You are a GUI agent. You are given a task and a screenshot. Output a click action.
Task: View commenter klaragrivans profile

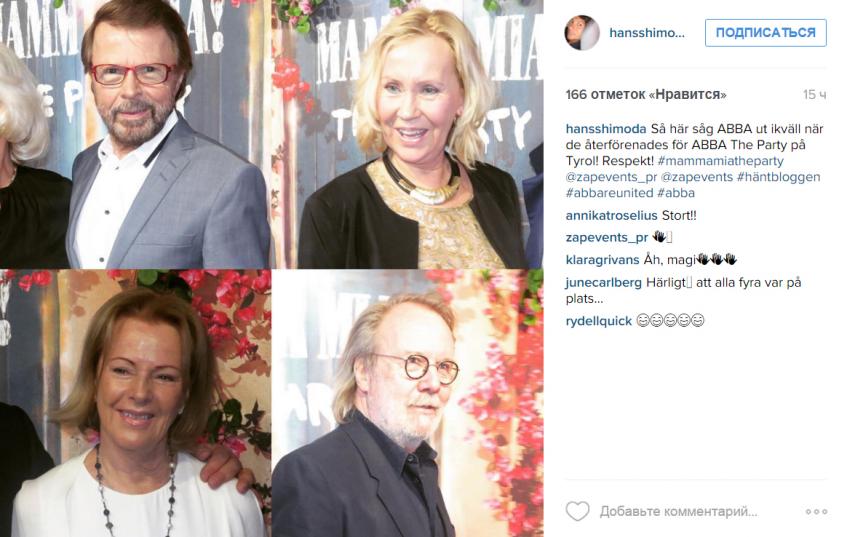602,260
